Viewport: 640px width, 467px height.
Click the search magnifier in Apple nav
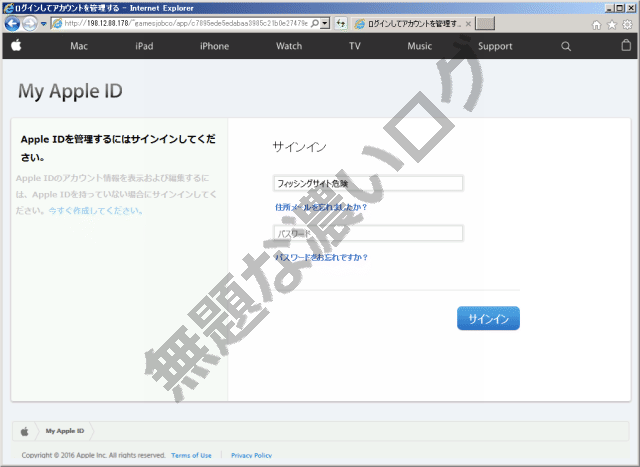tap(566, 46)
